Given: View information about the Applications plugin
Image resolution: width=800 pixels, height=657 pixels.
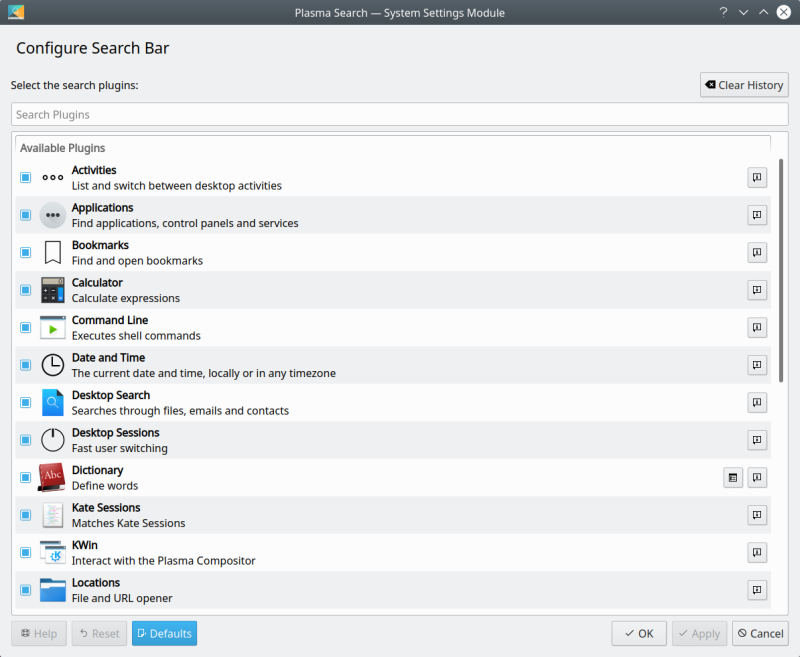Looking at the screenshot, I should [x=757, y=214].
